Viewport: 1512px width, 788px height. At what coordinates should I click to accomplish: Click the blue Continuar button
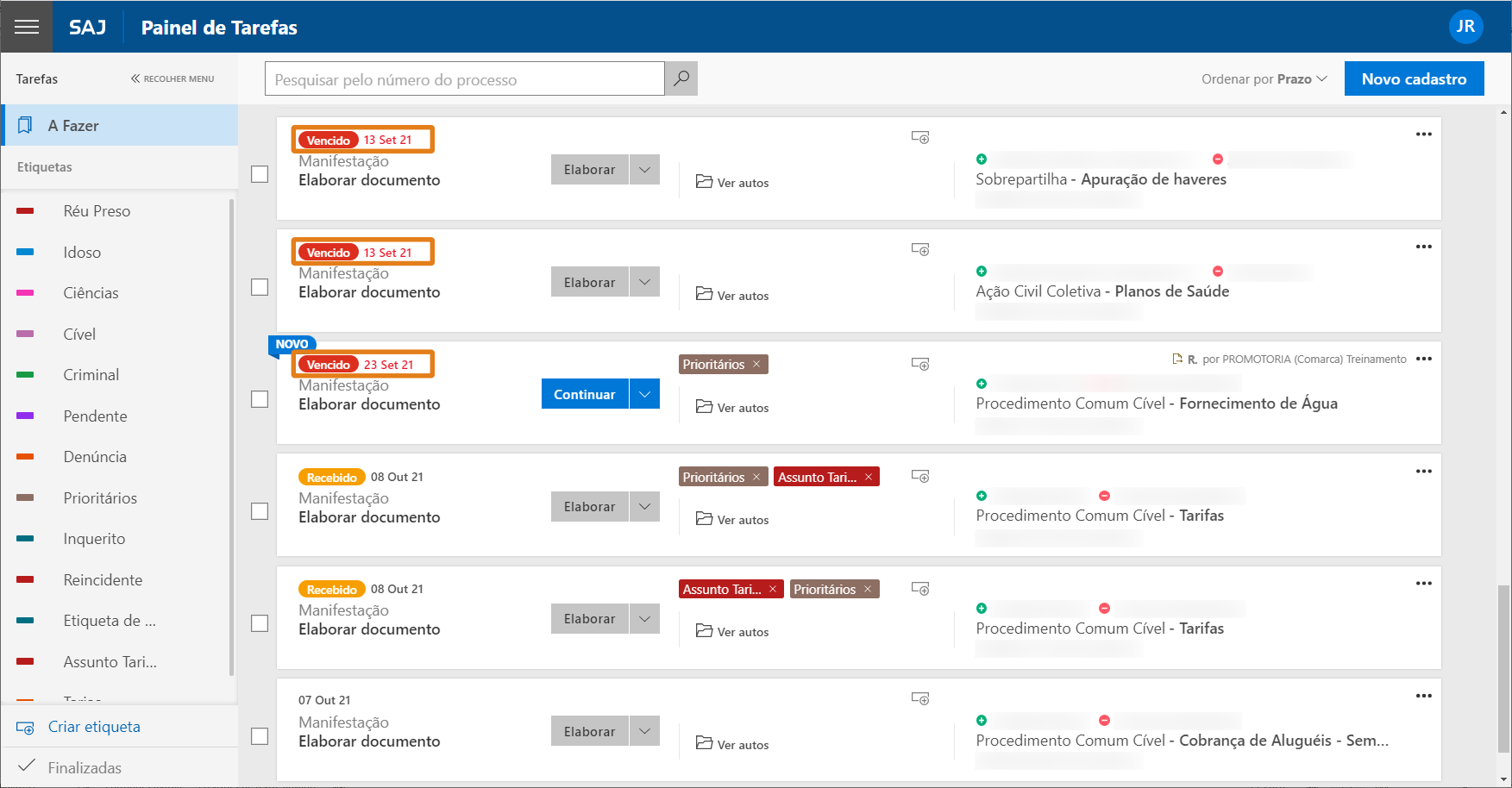click(x=584, y=394)
